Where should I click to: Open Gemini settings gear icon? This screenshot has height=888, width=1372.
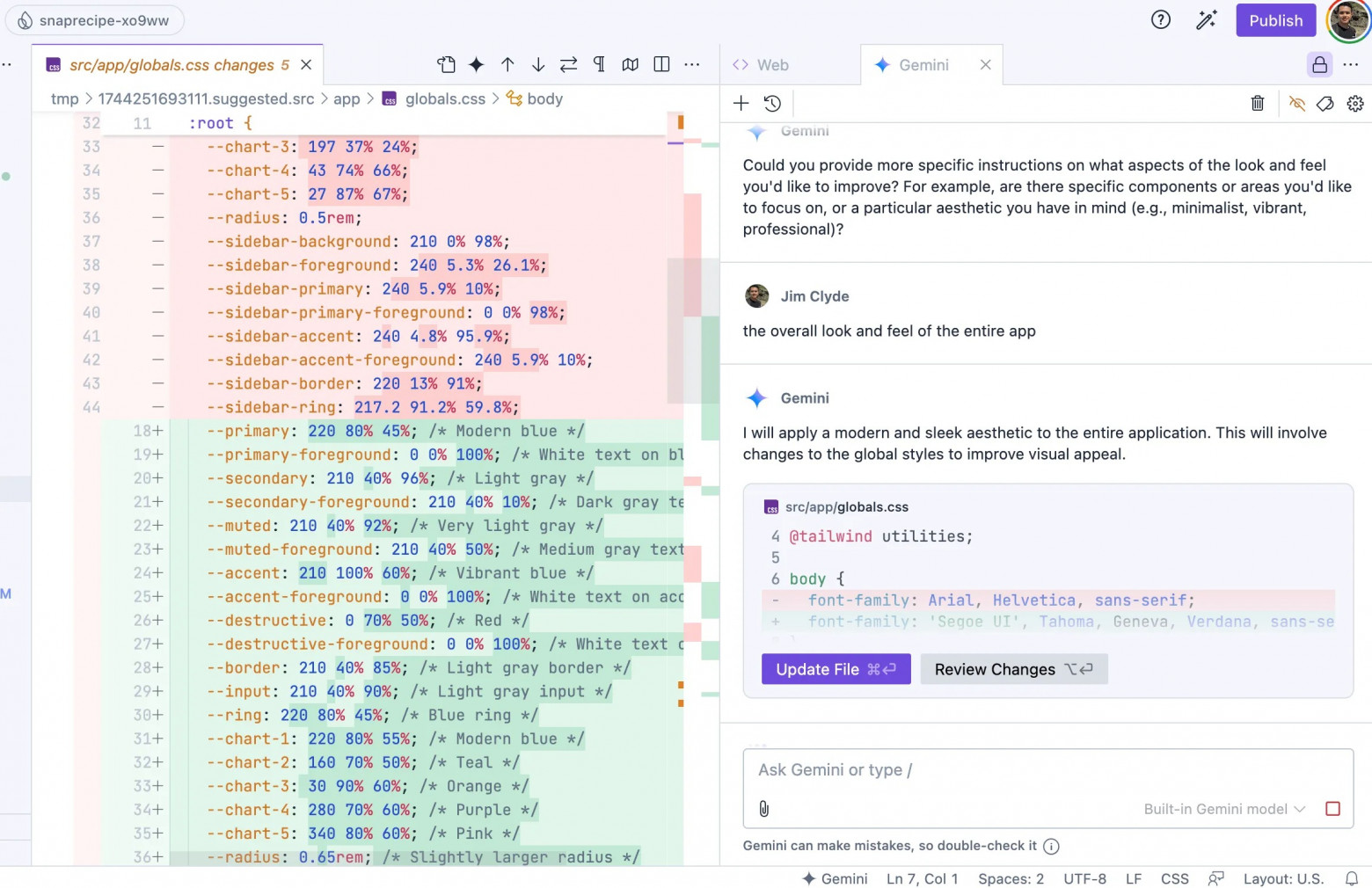1354,104
